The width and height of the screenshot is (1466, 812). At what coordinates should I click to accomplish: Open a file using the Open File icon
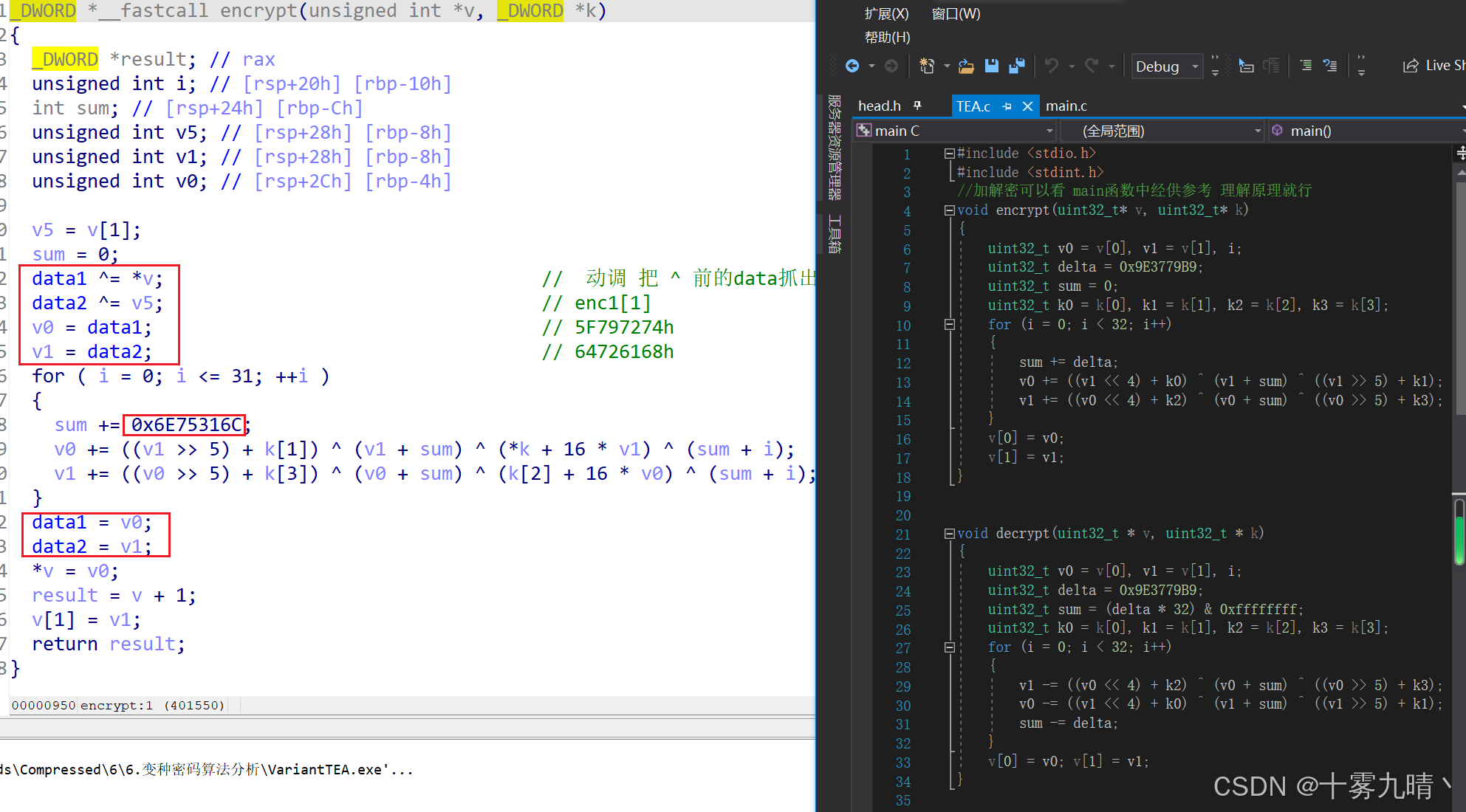[966, 66]
